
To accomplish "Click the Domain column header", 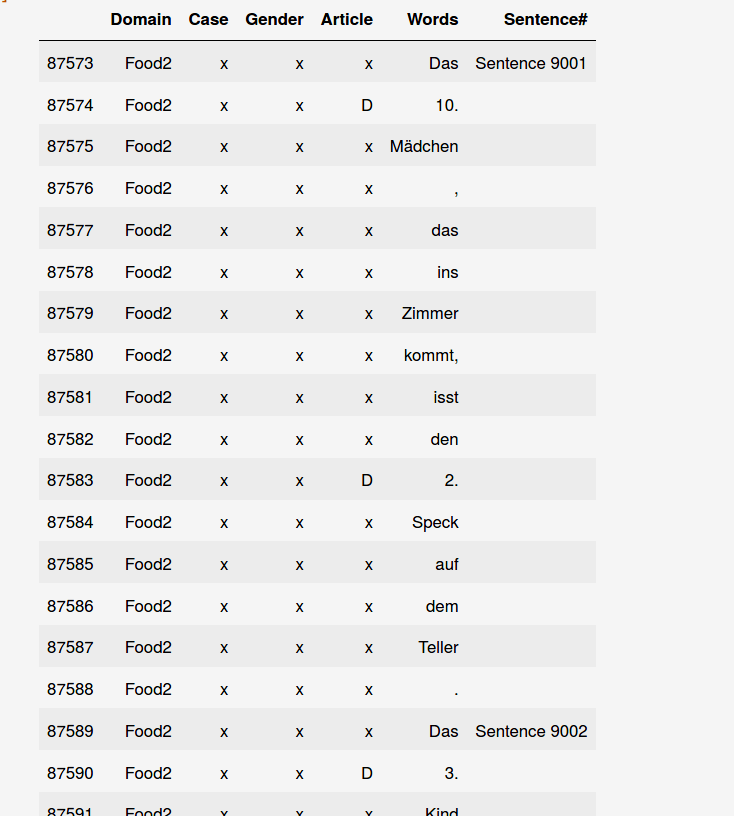I will [x=141, y=19].
